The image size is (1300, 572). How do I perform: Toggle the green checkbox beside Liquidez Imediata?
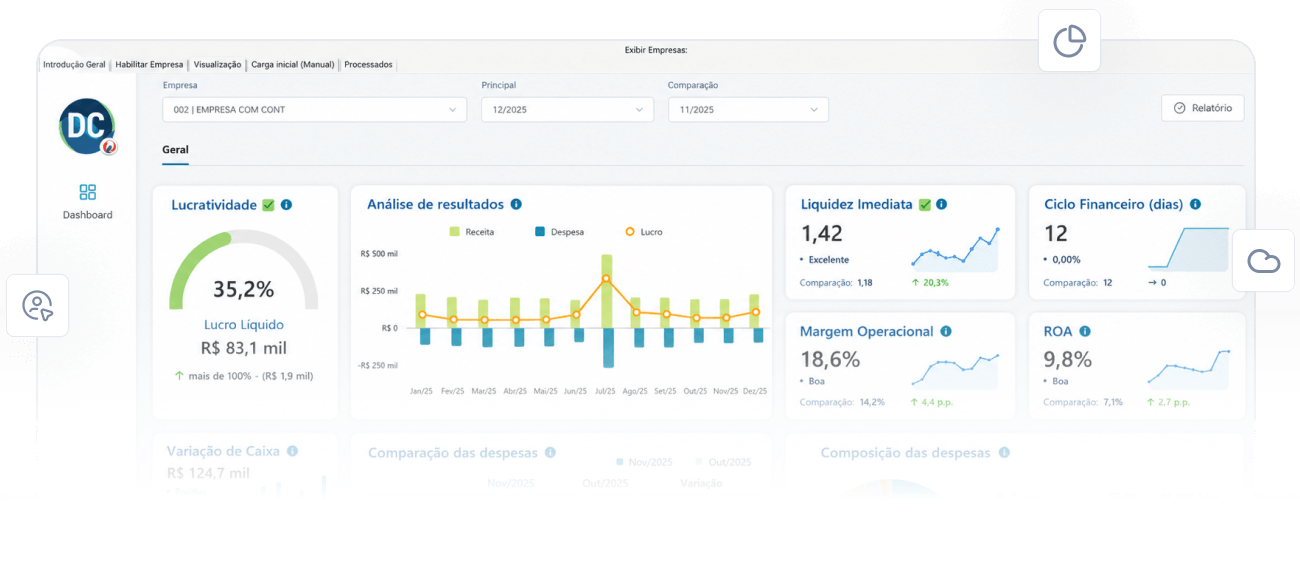point(925,204)
